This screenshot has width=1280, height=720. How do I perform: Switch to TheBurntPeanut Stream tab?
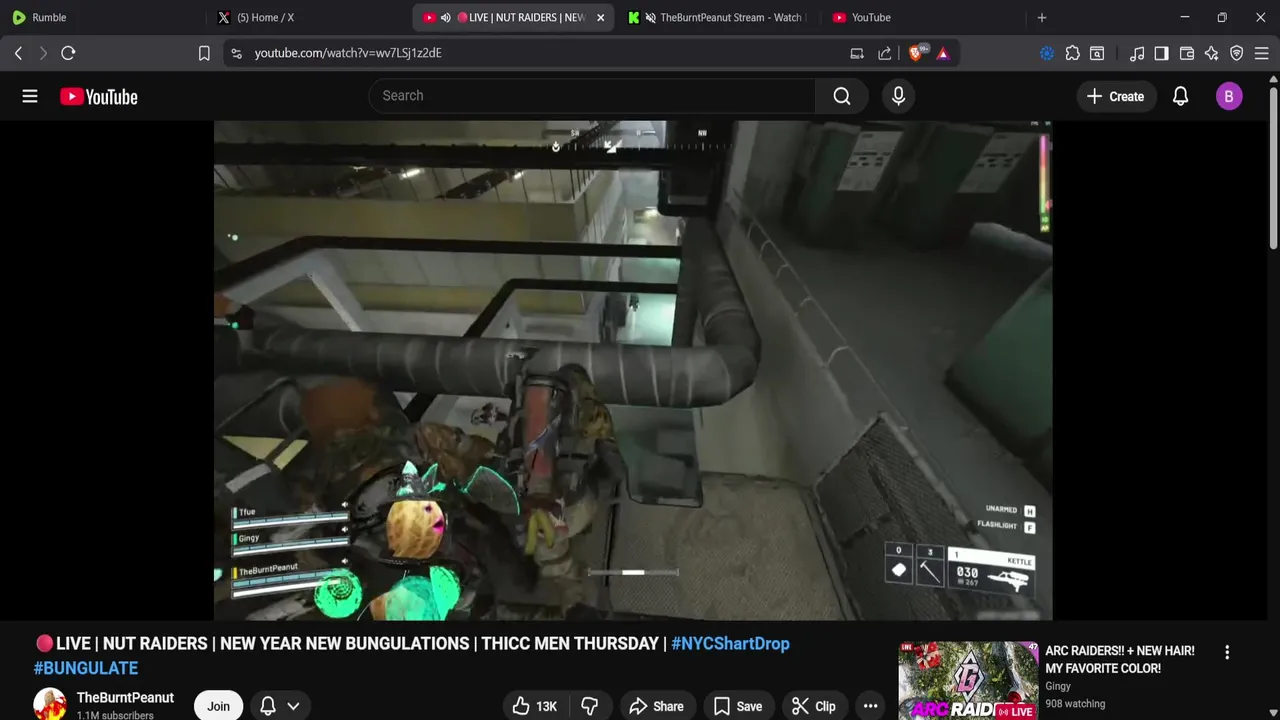click(720, 17)
